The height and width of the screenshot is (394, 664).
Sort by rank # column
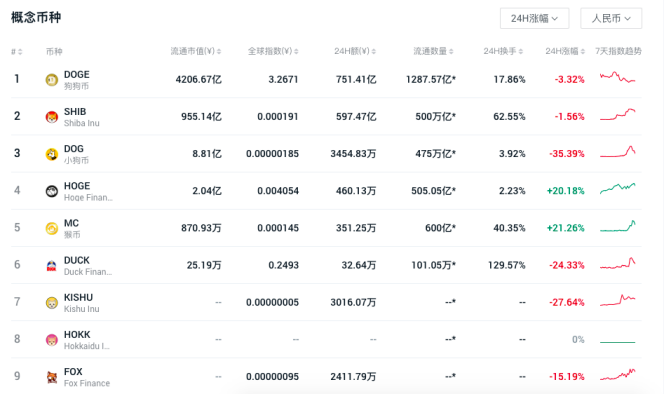coord(17,52)
